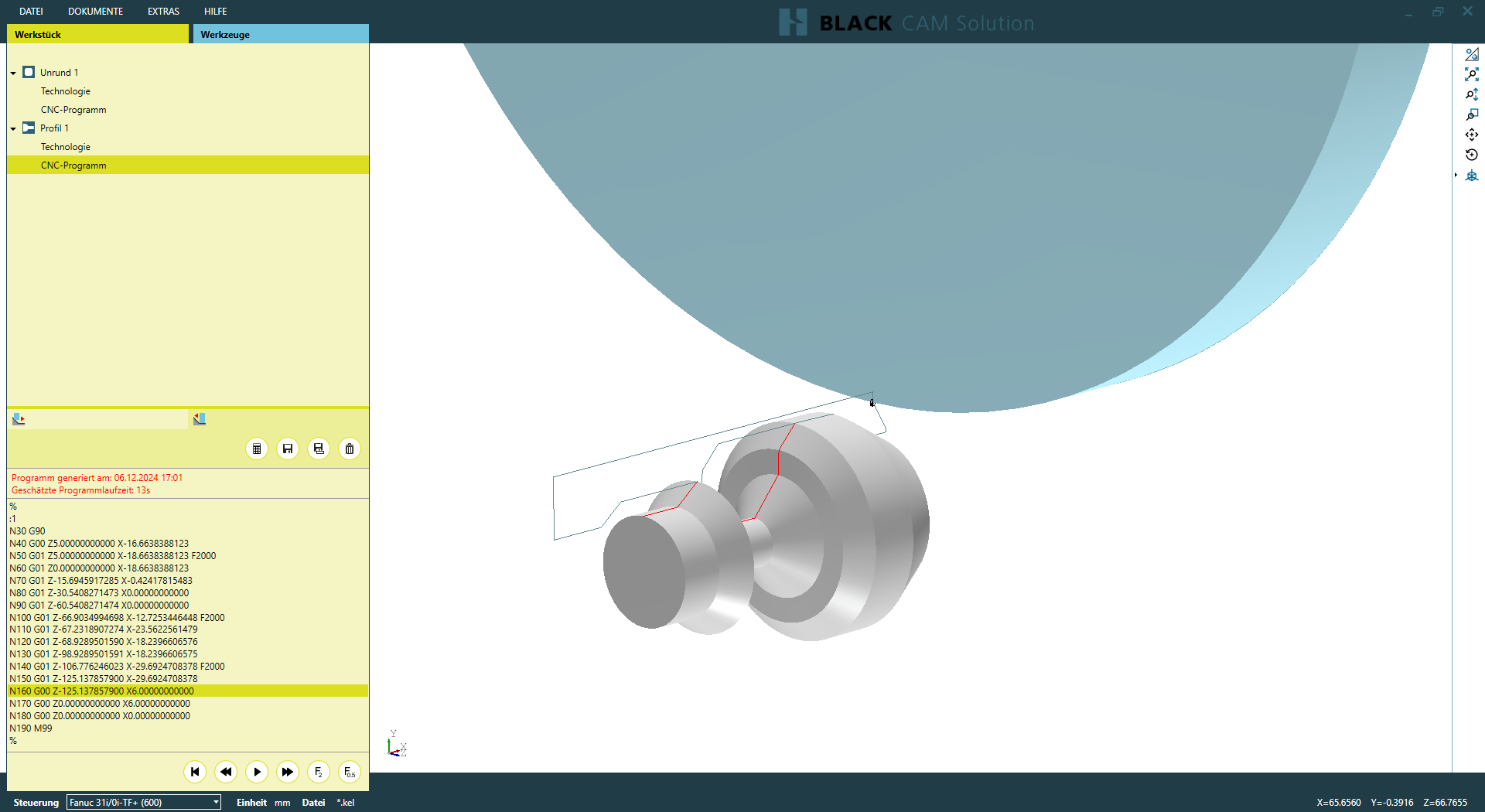Select G-code line N100 in program listing
This screenshot has width=1485, height=812.
coord(117,617)
